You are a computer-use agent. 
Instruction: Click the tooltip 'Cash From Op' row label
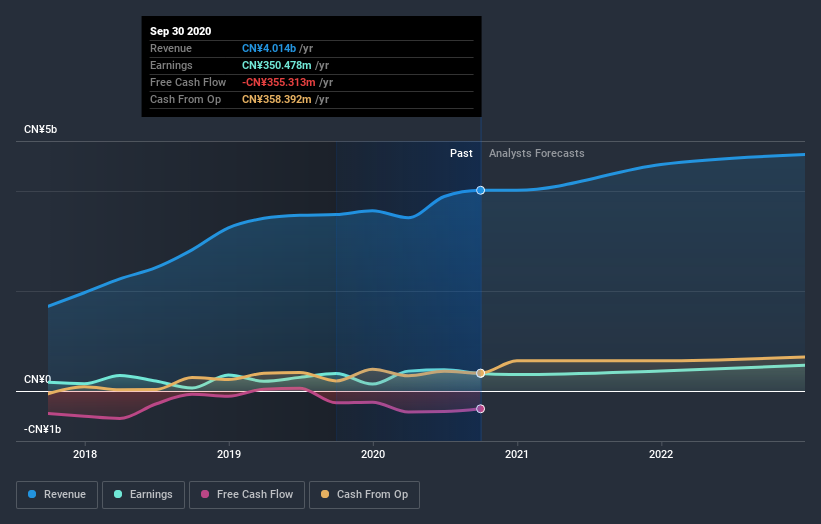[185, 99]
